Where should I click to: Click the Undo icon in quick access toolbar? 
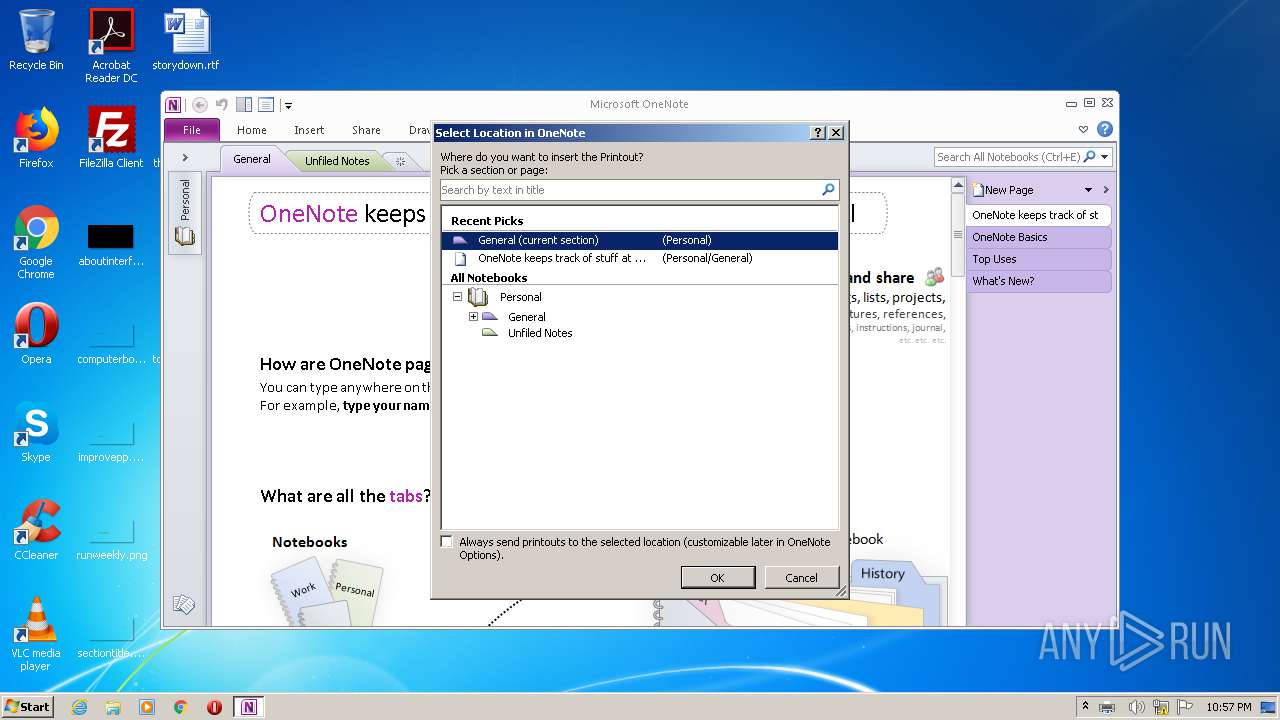click(221, 104)
